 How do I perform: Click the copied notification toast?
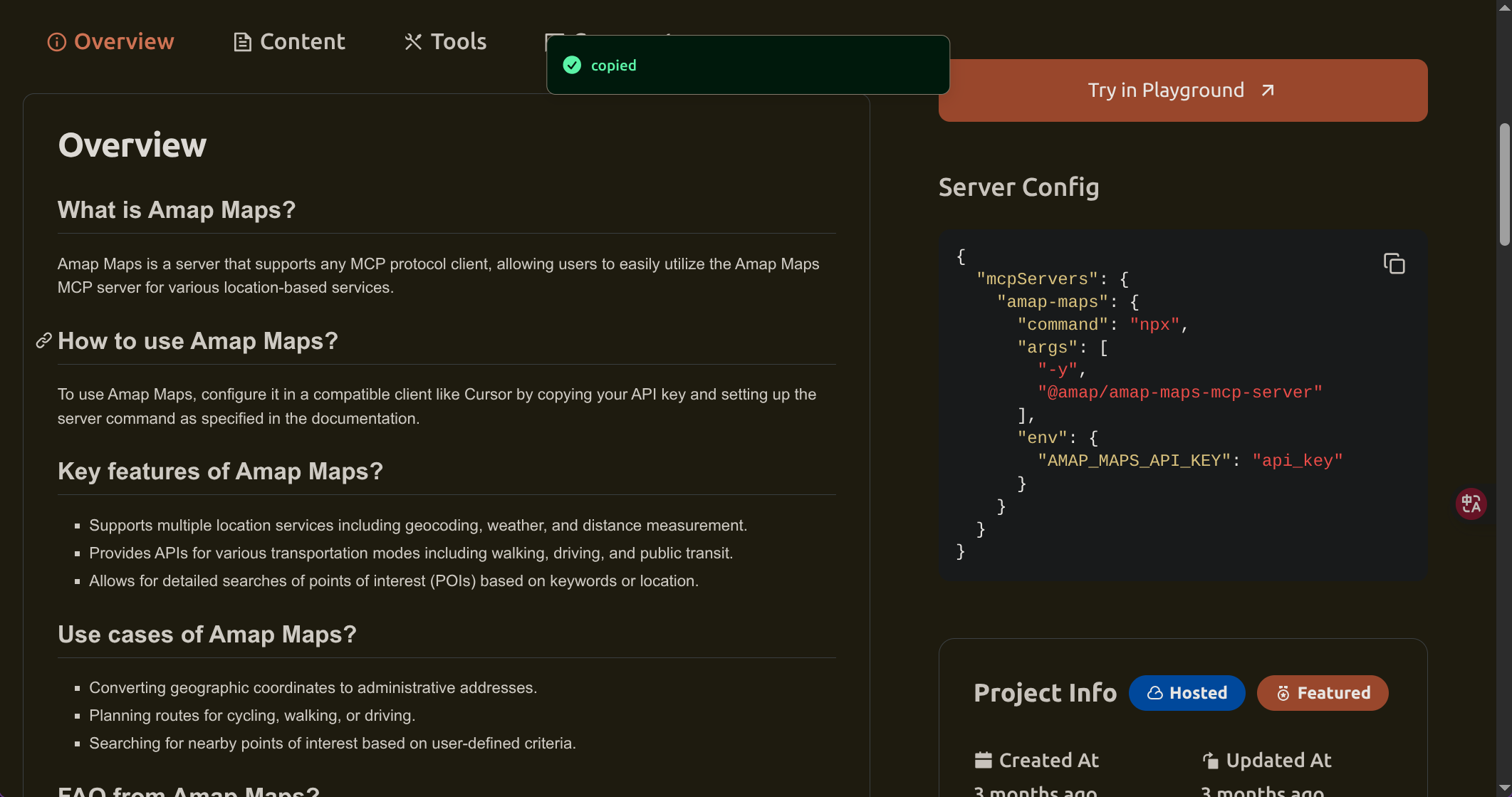click(748, 66)
